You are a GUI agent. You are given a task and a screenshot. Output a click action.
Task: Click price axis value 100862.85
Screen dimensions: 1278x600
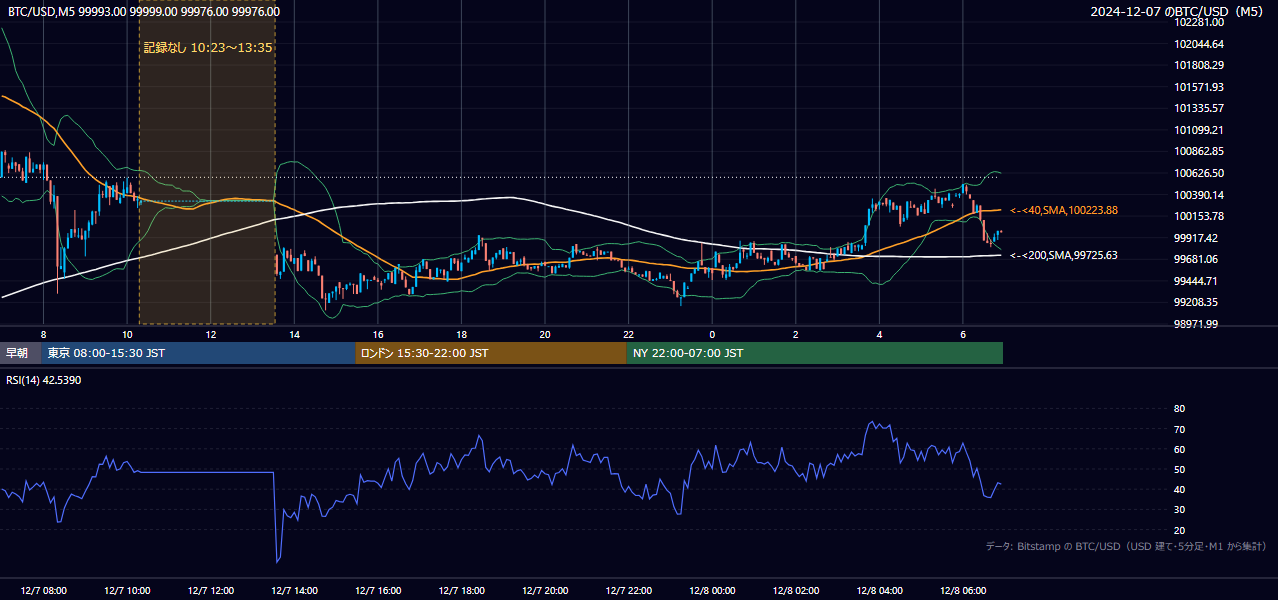pos(1199,151)
